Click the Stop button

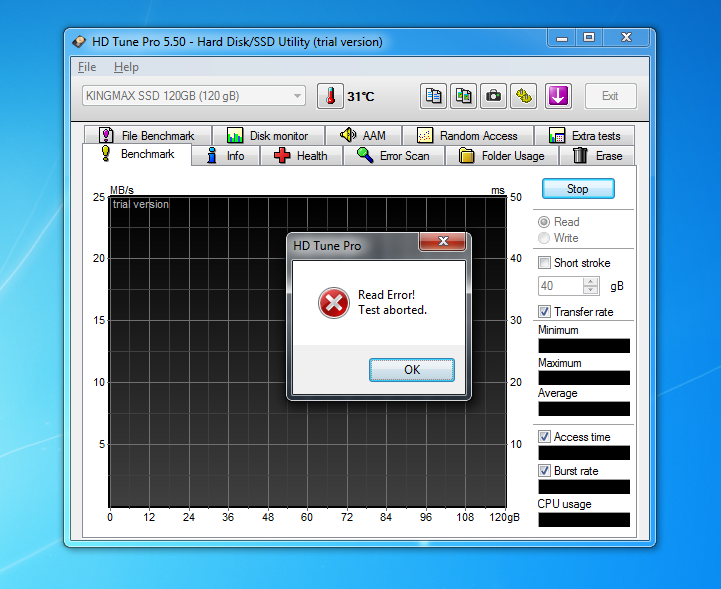pos(578,189)
